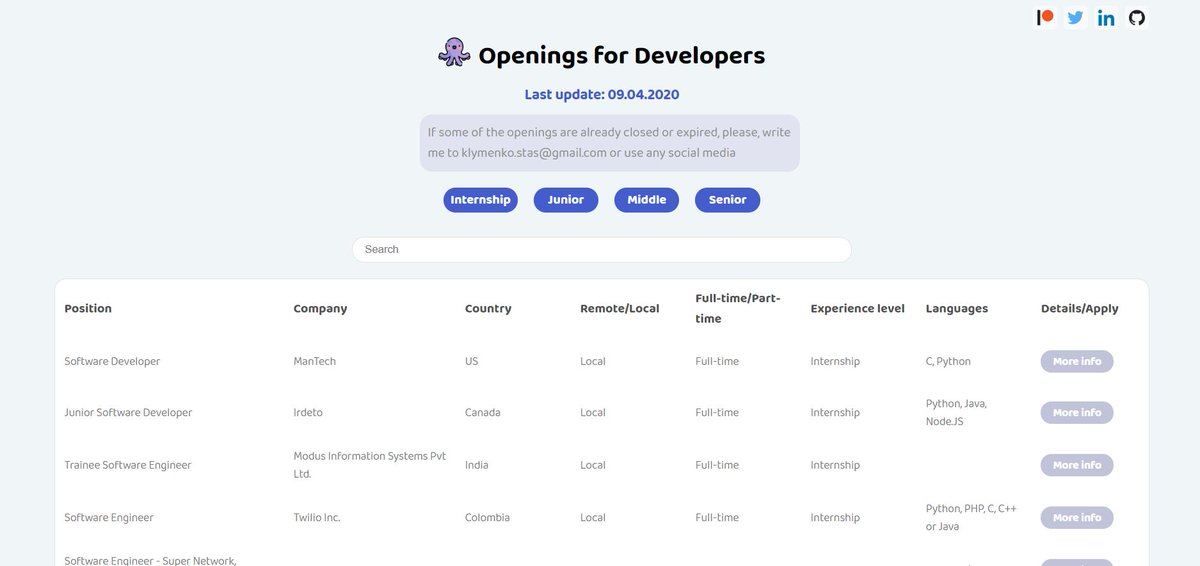Select the 'Trainee Software Engineer' position cell
This screenshot has height=566, width=1200.
pos(128,465)
